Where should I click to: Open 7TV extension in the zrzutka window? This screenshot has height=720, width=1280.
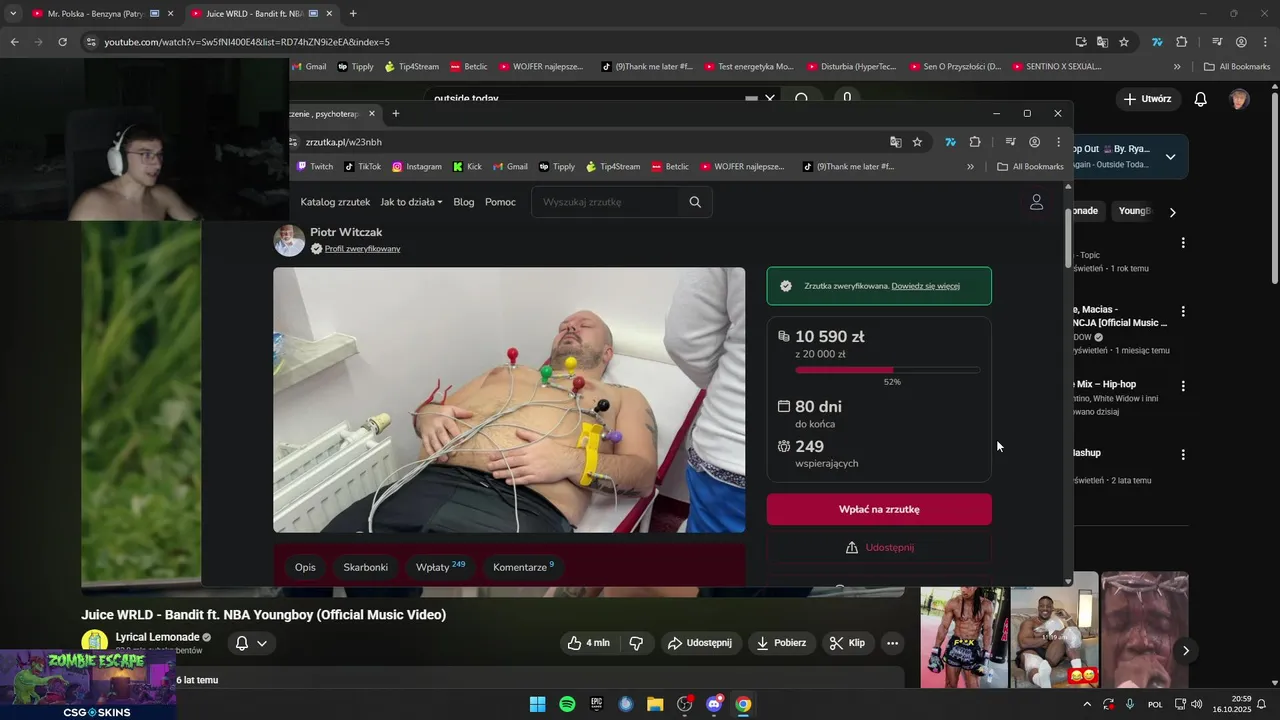point(950,142)
